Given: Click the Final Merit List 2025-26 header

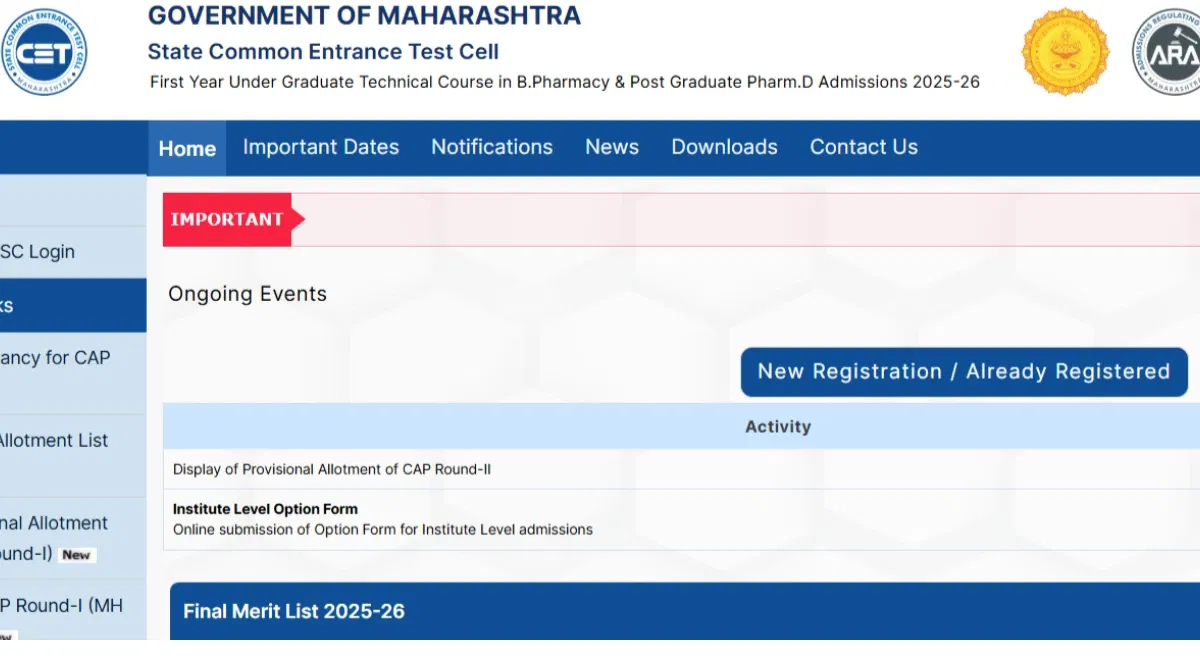Looking at the screenshot, I should (294, 611).
